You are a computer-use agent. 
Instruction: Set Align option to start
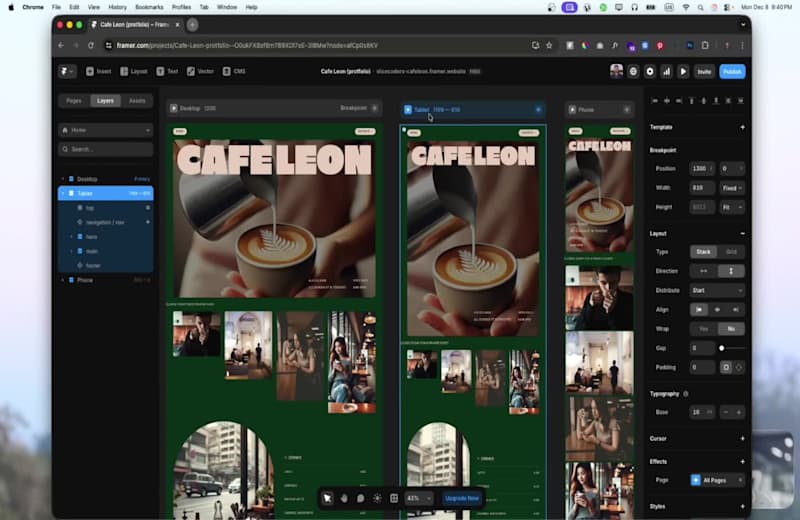[699, 310]
